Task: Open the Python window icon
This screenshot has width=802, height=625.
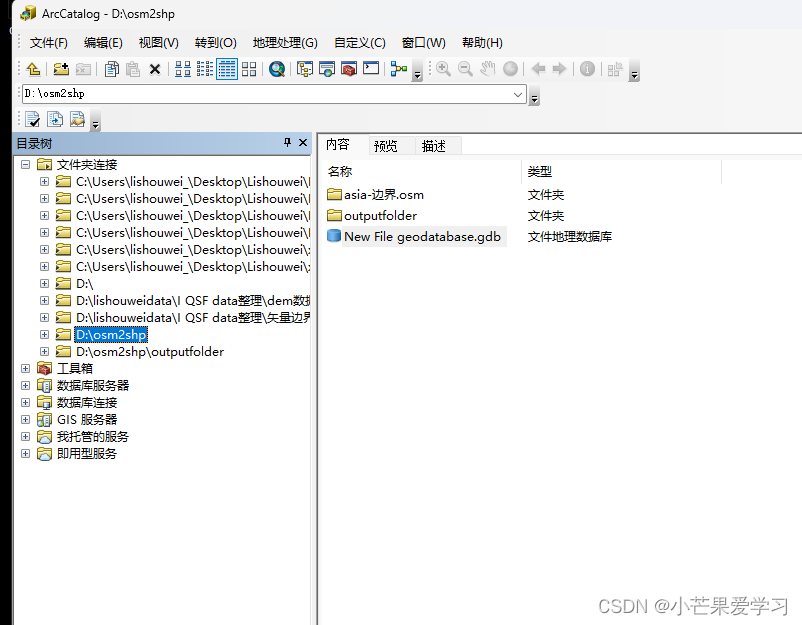Action: coord(371,68)
